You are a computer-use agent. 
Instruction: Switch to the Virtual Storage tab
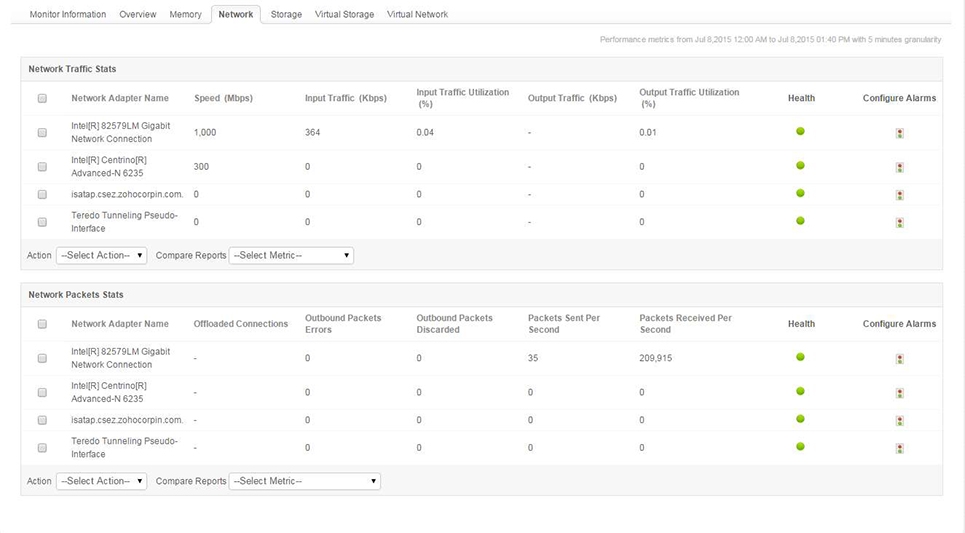click(344, 14)
